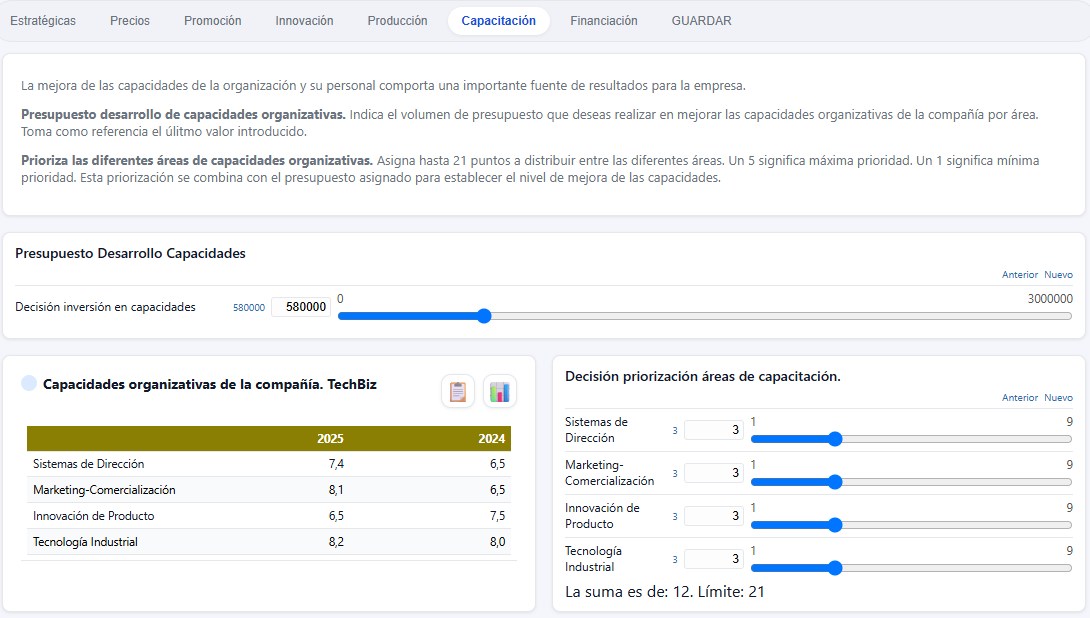The width and height of the screenshot is (1090, 618).
Task: Click the 'La suma es de: 12. Límite: 21' text
Action: tap(665, 592)
